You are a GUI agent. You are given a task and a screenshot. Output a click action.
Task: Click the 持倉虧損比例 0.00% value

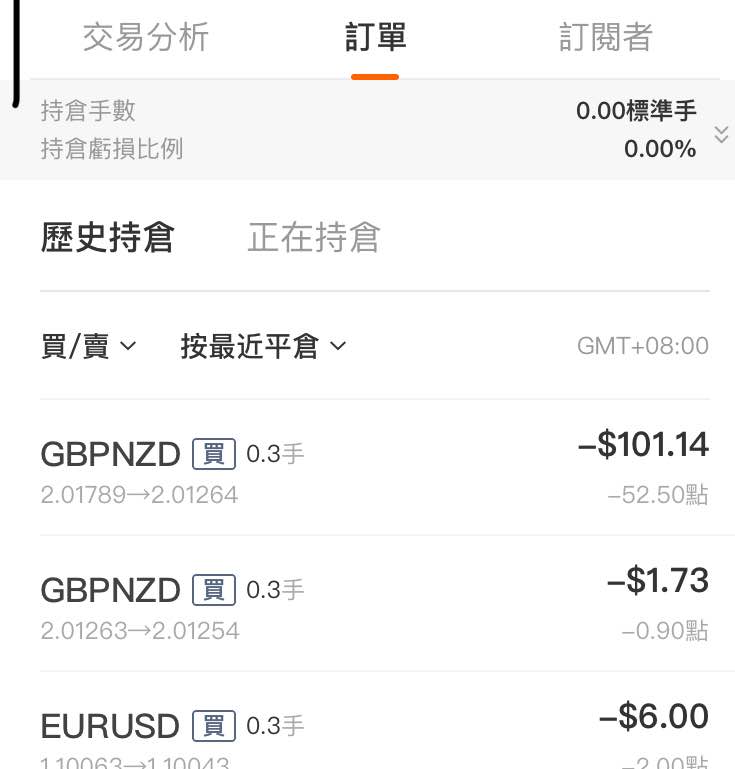click(660, 149)
